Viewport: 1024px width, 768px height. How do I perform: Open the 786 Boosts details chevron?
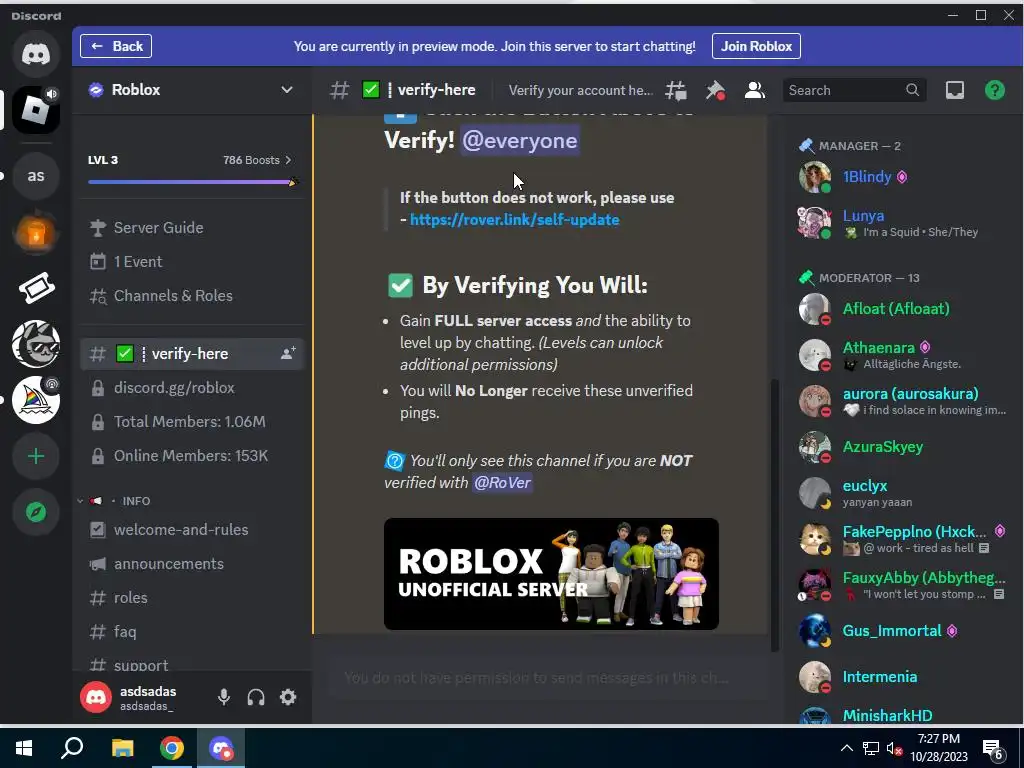288,160
